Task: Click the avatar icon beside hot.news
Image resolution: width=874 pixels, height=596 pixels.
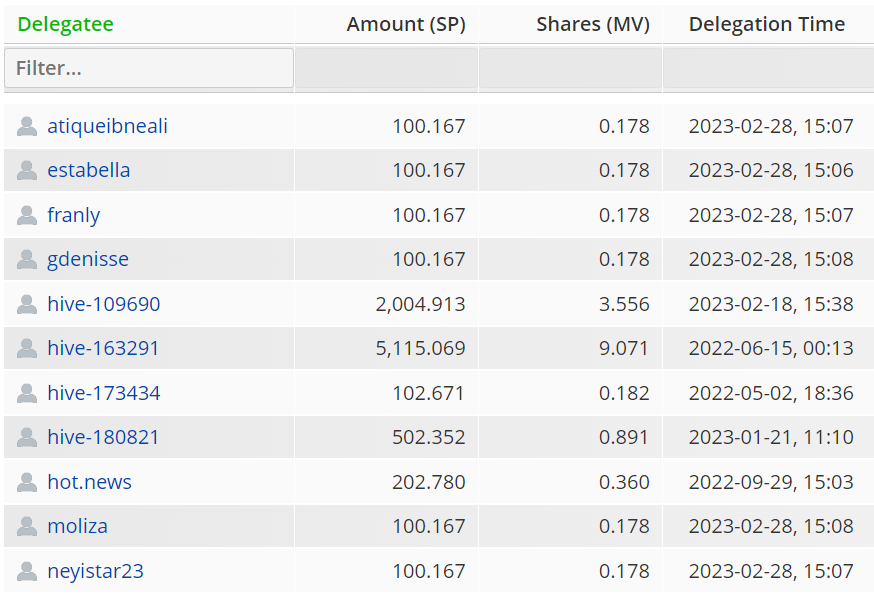Action: point(27,482)
